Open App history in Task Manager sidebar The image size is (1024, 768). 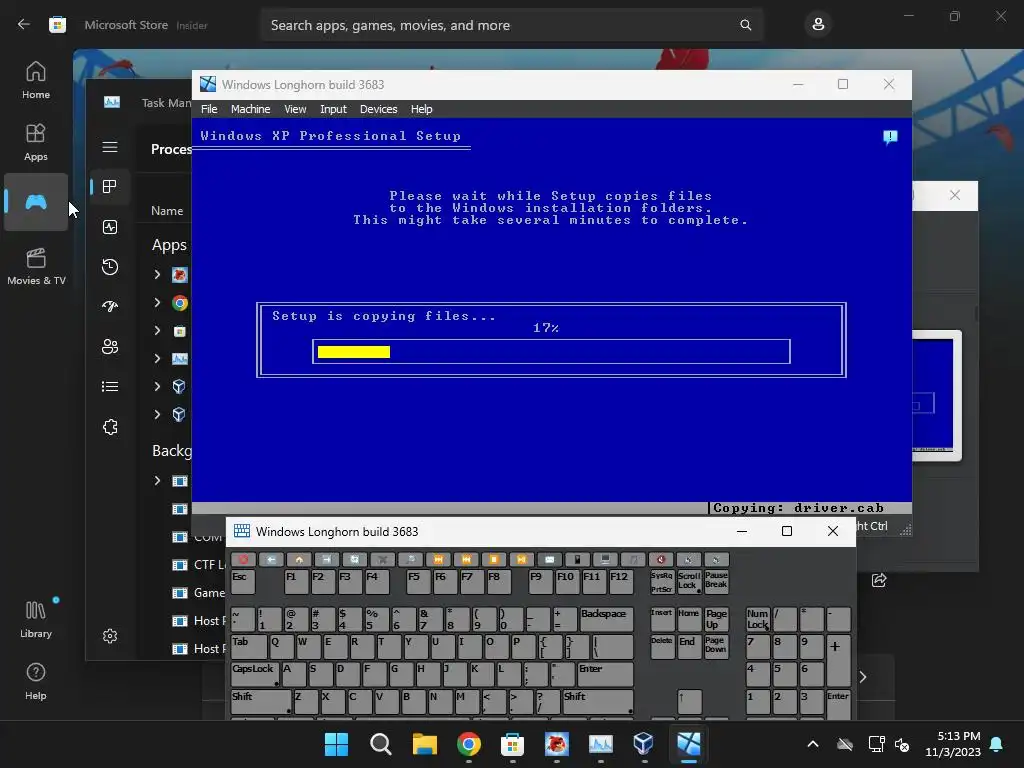coord(110,266)
